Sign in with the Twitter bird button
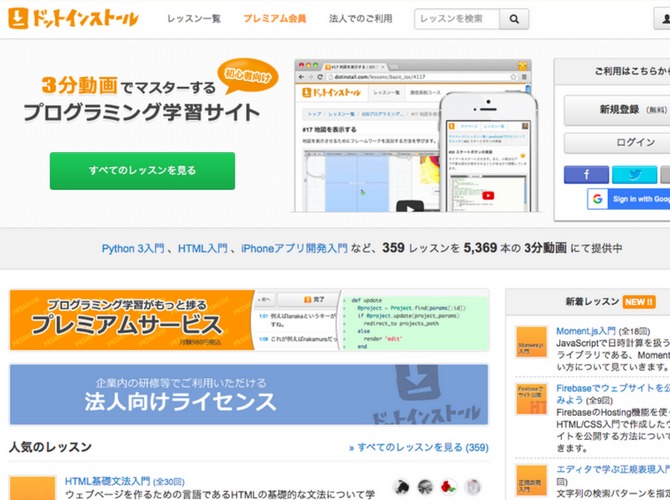This screenshot has width=670, height=500. pyautogui.click(x=635, y=174)
